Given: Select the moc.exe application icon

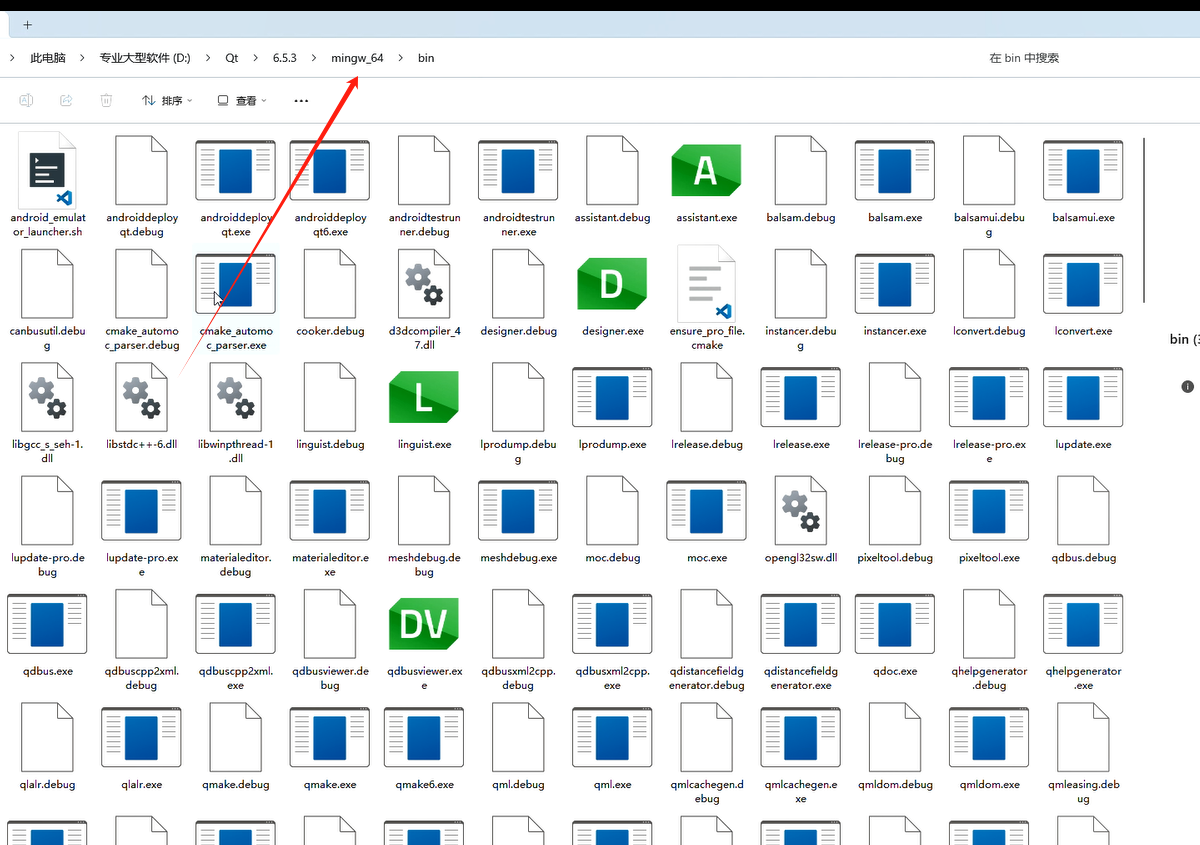Looking at the screenshot, I should [706, 511].
